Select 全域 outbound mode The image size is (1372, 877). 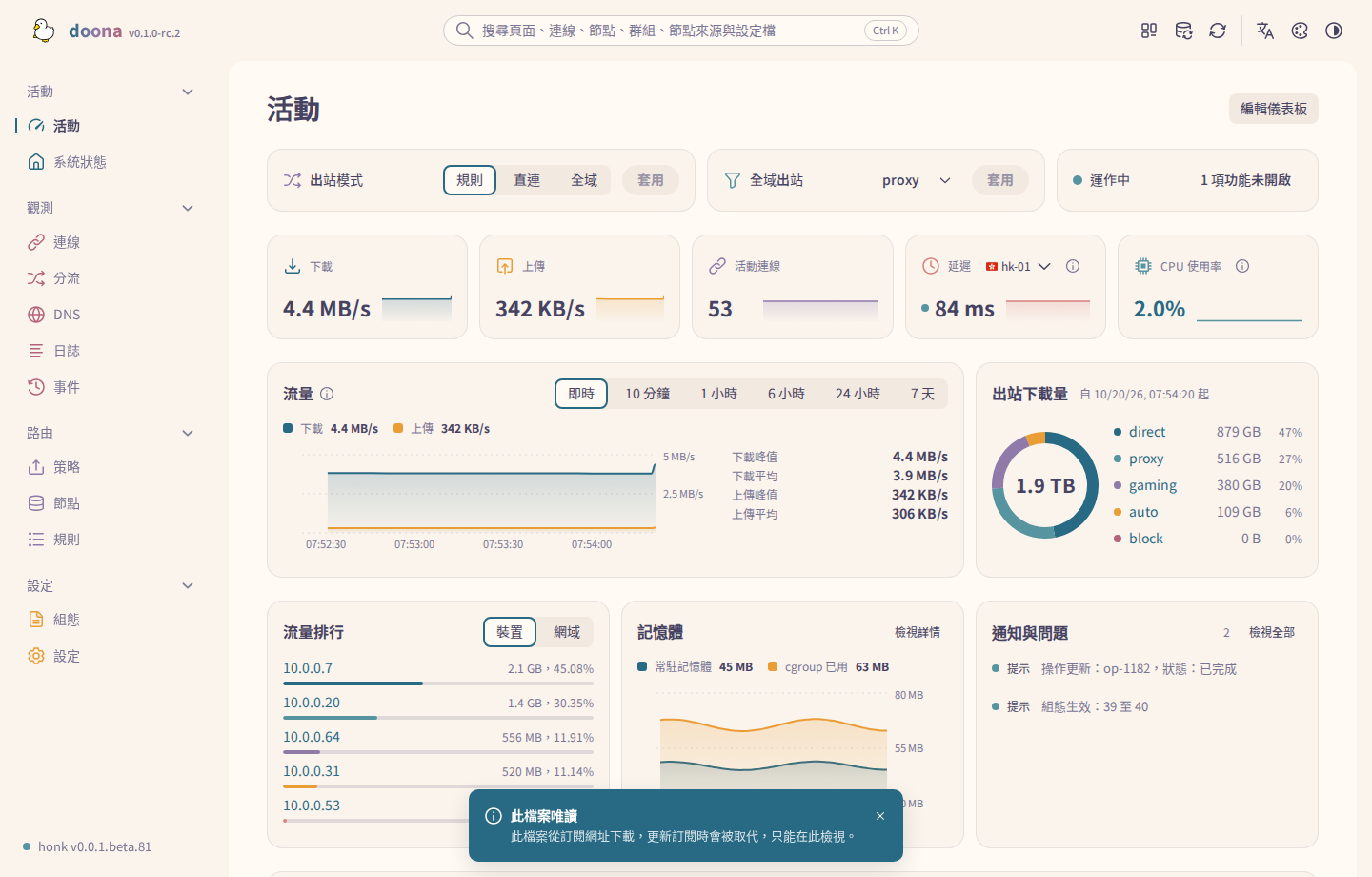coord(584,180)
